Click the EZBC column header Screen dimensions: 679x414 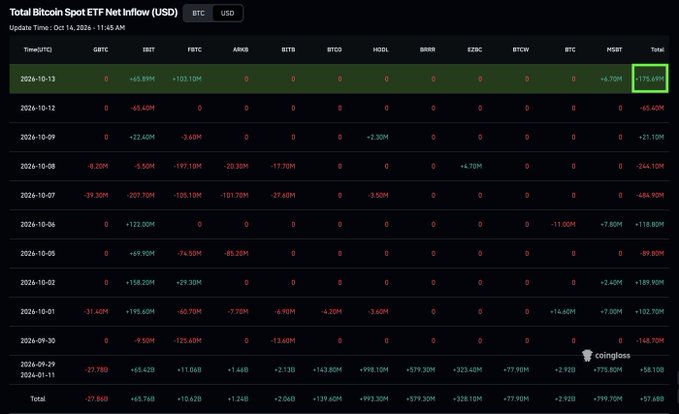coord(475,49)
